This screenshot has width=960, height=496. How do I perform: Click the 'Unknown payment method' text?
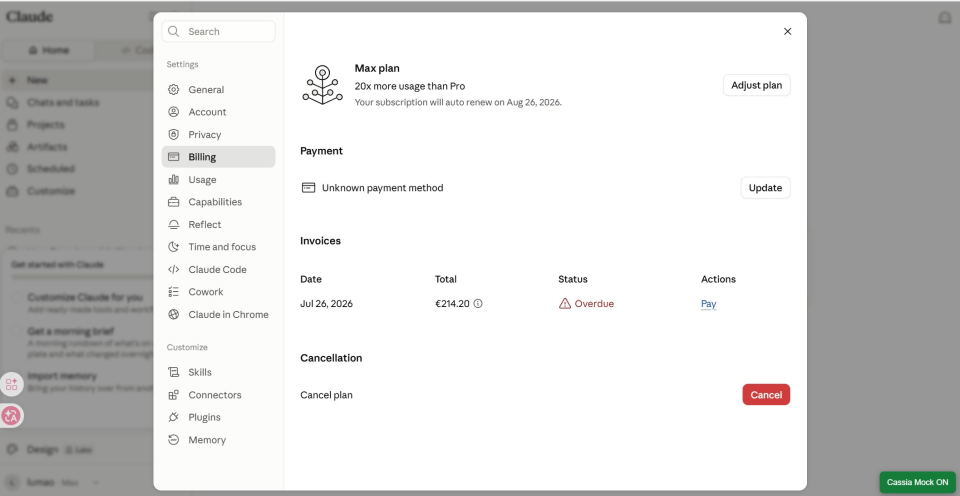point(383,188)
